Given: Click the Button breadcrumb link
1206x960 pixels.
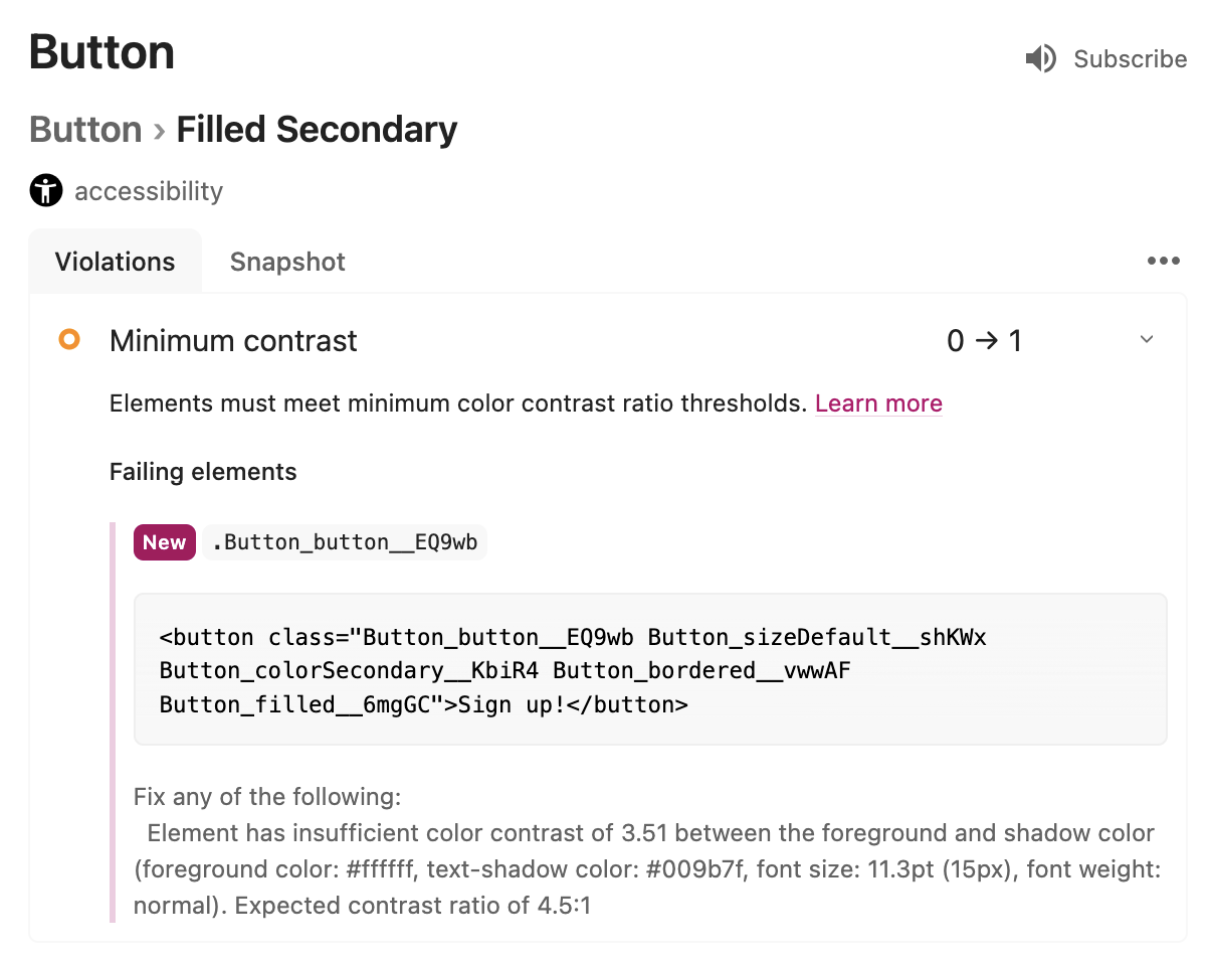Looking at the screenshot, I should (85, 130).
